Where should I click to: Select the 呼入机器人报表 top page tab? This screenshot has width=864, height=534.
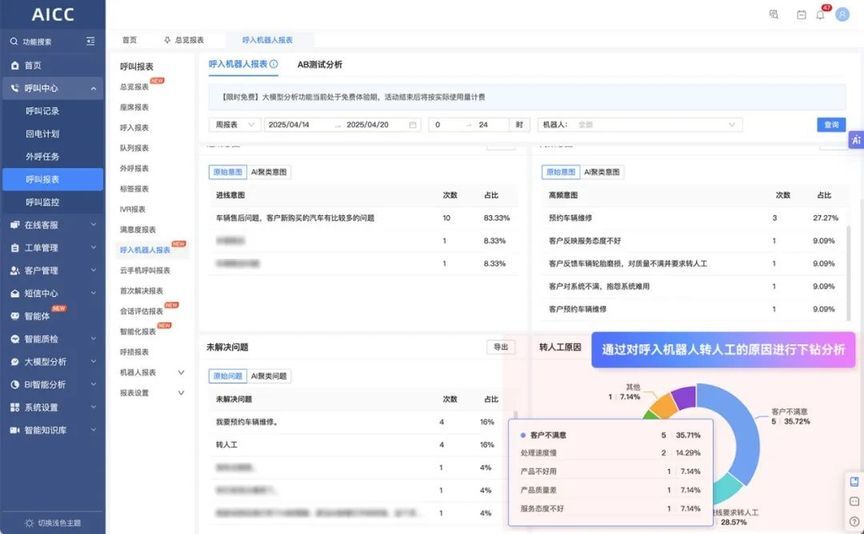(268, 40)
